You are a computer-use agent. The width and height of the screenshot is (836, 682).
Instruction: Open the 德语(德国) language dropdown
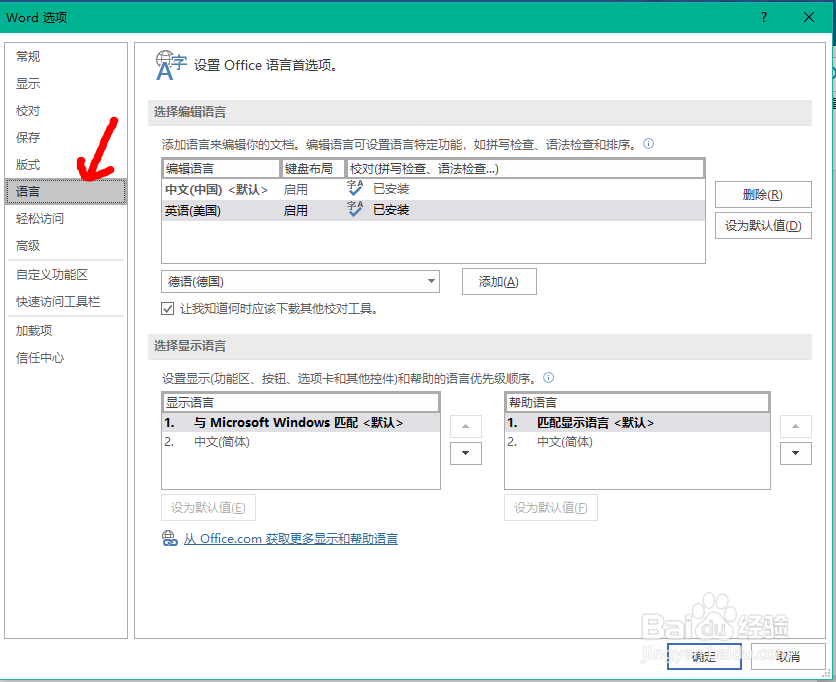coord(432,281)
